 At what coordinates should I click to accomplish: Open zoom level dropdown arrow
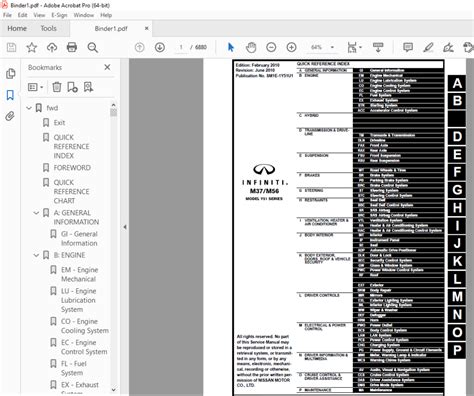click(332, 47)
